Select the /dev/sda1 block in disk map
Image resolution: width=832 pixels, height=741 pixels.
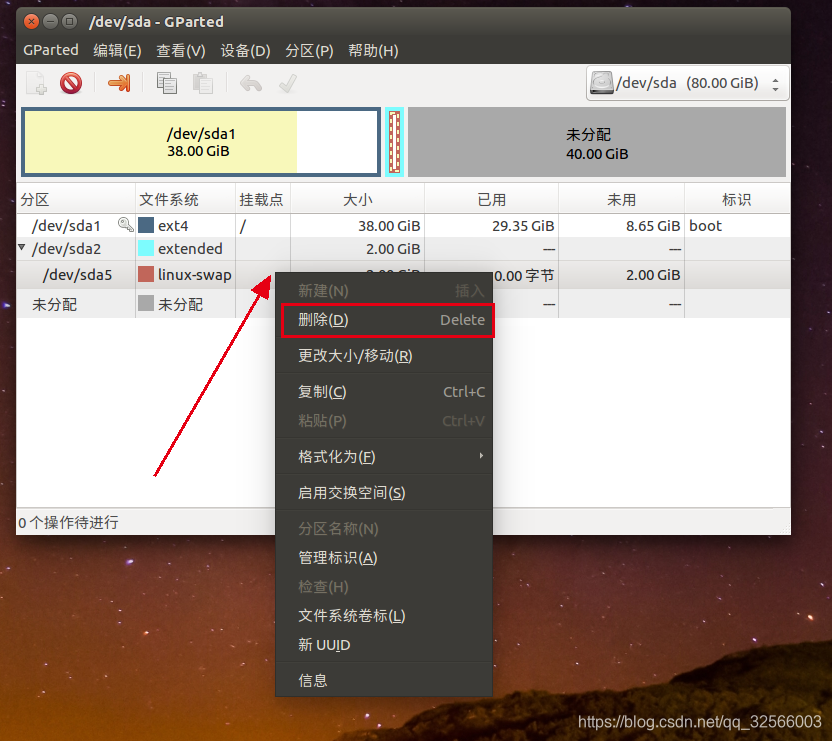pyautogui.click(x=201, y=142)
